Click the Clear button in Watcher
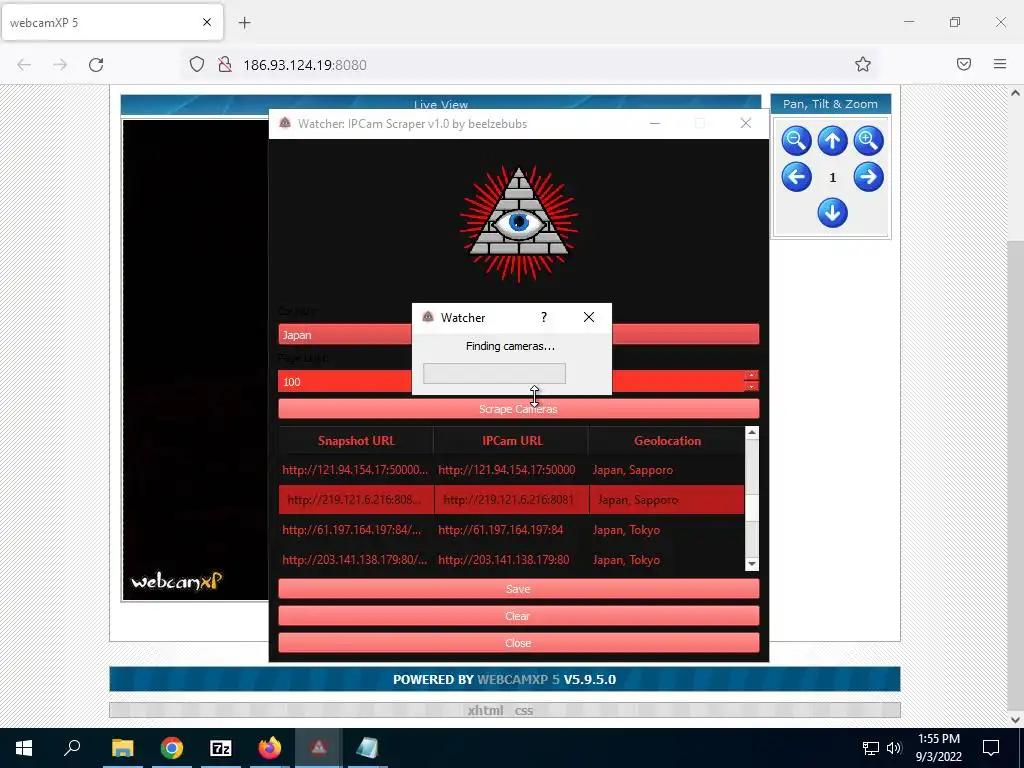The width and height of the screenshot is (1024, 768). (x=519, y=616)
